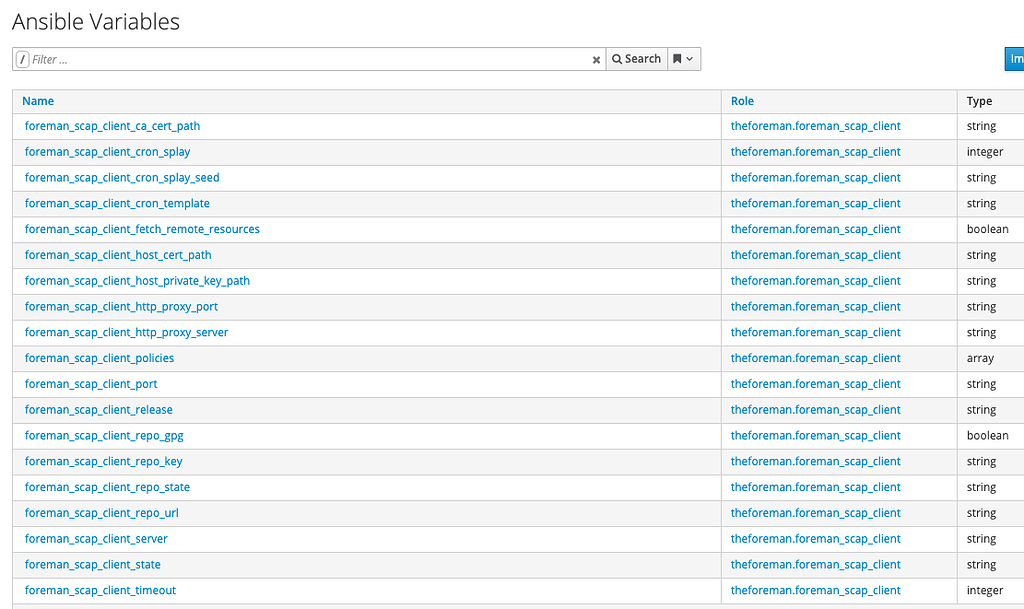Click the magnifying glass icon on Search button
The width and height of the screenshot is (1024, 609).
(619, 59)
